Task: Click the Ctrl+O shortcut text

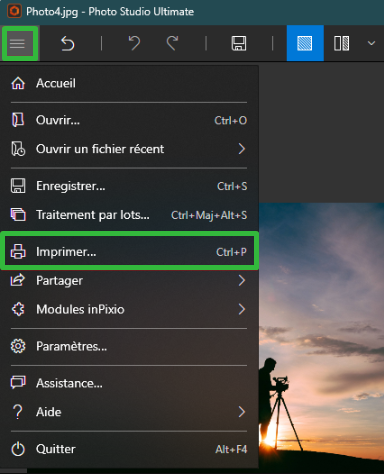Action: click(x=231, y=120)
